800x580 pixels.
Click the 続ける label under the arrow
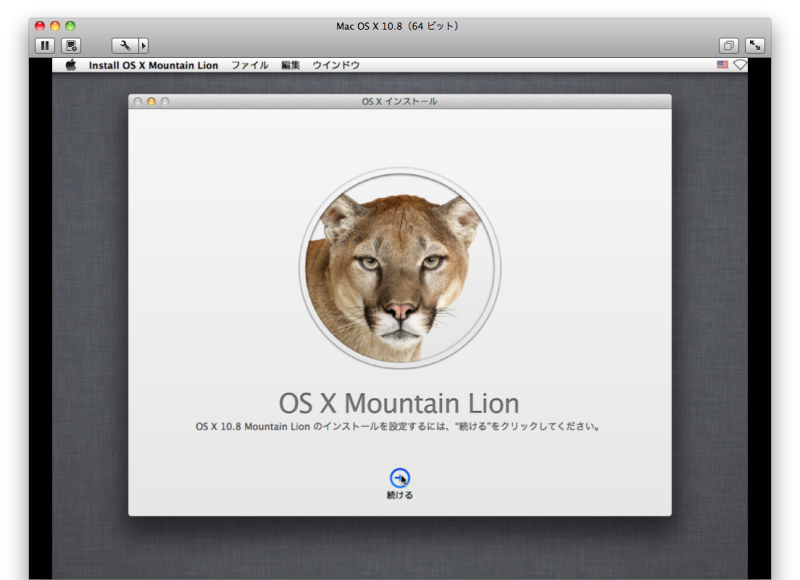399,495
